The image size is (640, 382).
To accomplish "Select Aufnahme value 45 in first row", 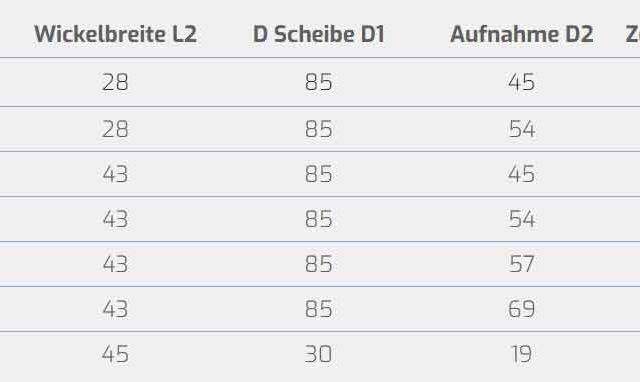I will pyautogui.click(x=522, y=82).
